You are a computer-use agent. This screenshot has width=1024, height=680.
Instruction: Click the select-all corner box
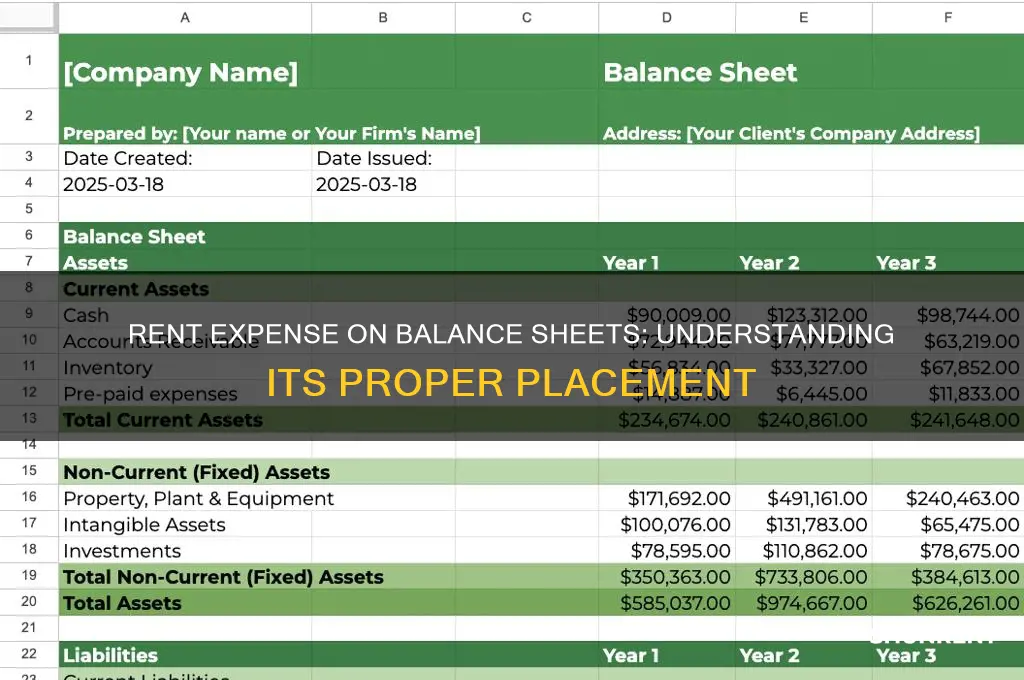coord(29,18)
